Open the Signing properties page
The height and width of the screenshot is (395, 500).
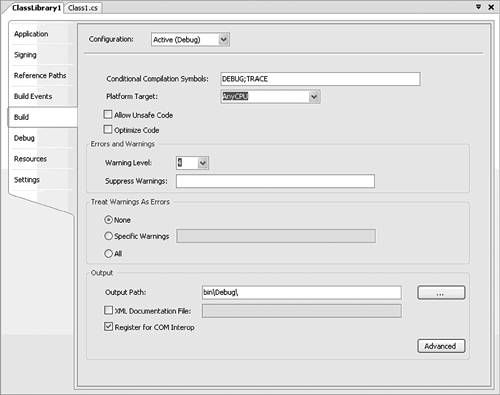25,55
